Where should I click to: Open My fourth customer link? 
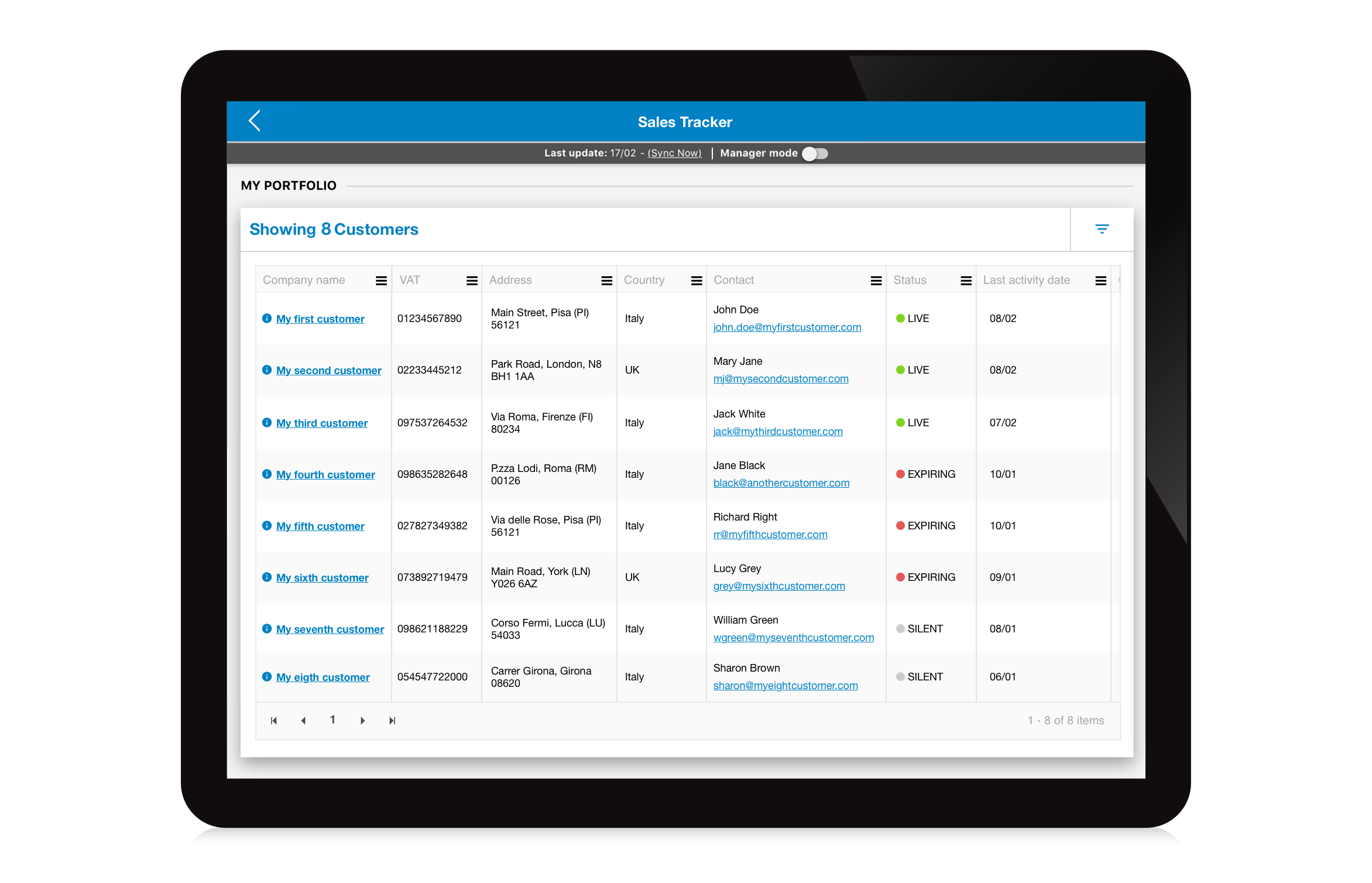click(x=325, y=475)
